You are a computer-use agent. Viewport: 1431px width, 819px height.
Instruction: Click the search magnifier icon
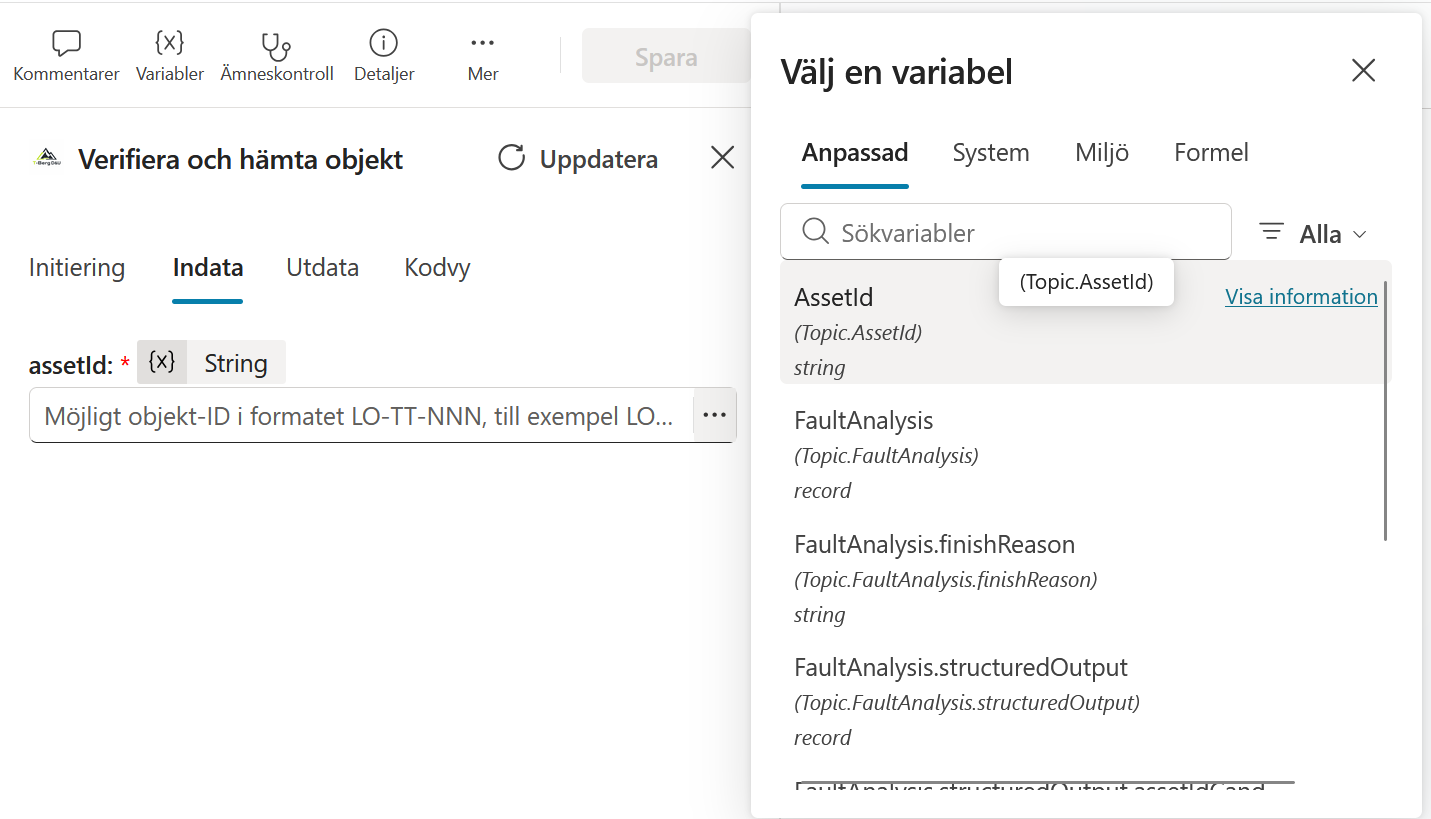(x=816, y=232)
